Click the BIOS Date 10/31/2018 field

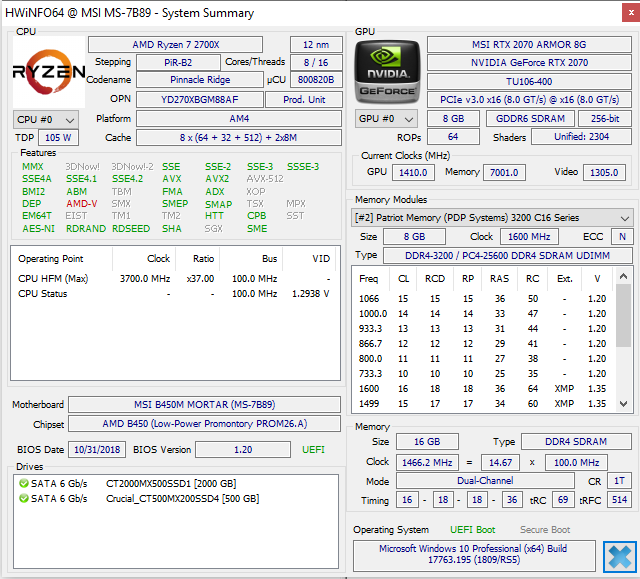coord(97,449)
